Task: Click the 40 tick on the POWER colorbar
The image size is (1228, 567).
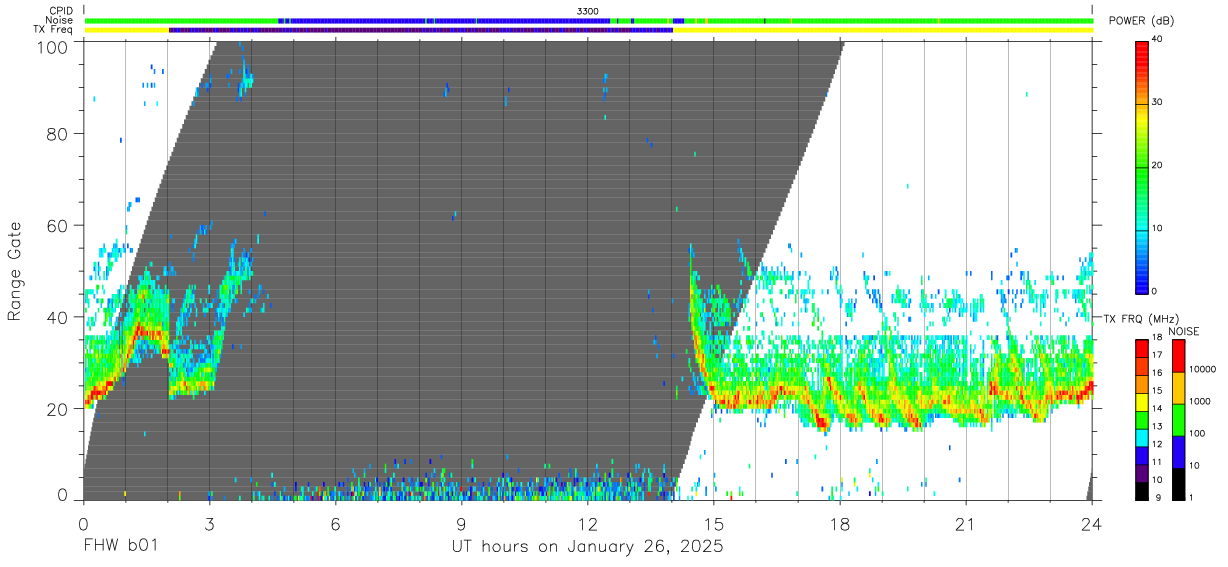Action: pos(1156,39)
